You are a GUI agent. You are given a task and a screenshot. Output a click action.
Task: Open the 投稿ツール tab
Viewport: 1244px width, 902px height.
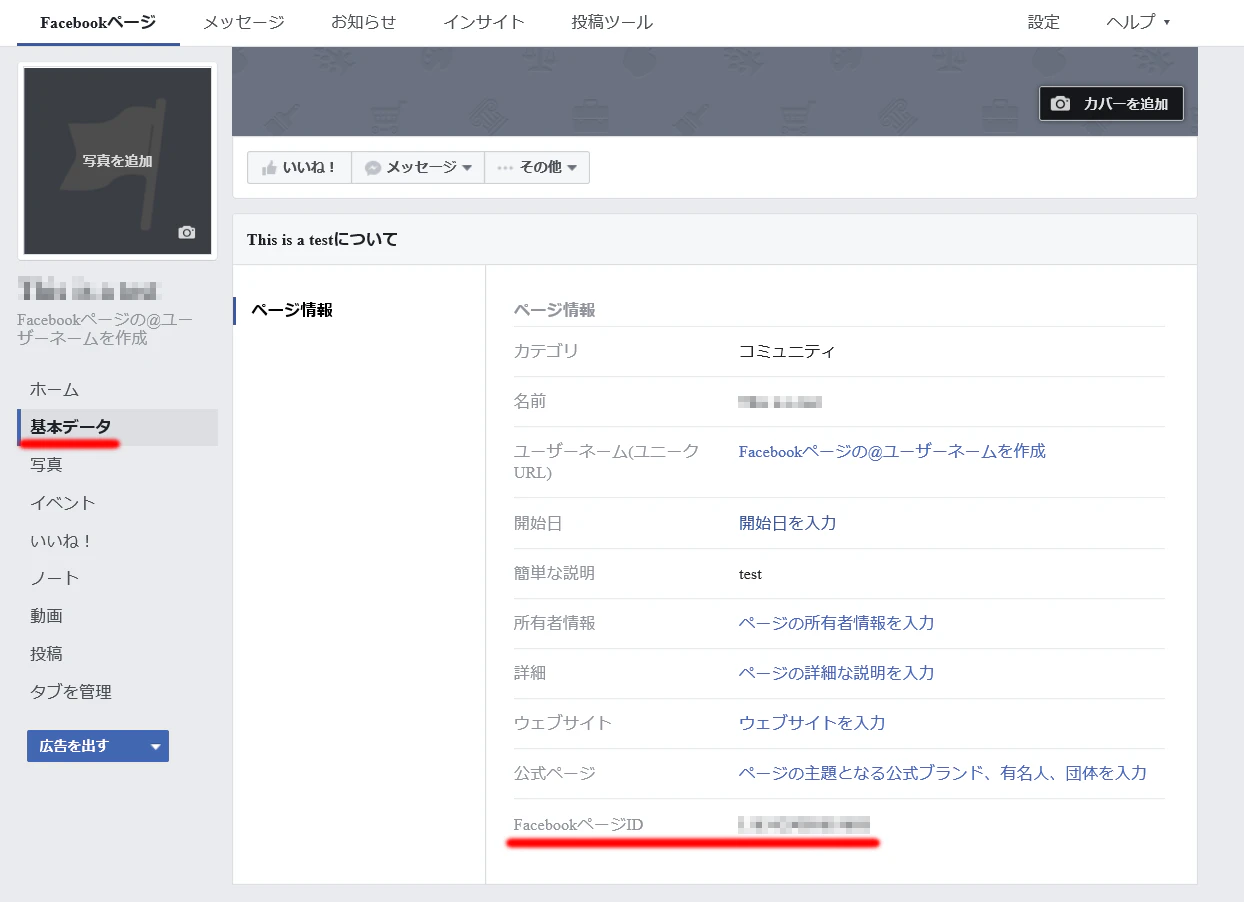coord(612,22)
